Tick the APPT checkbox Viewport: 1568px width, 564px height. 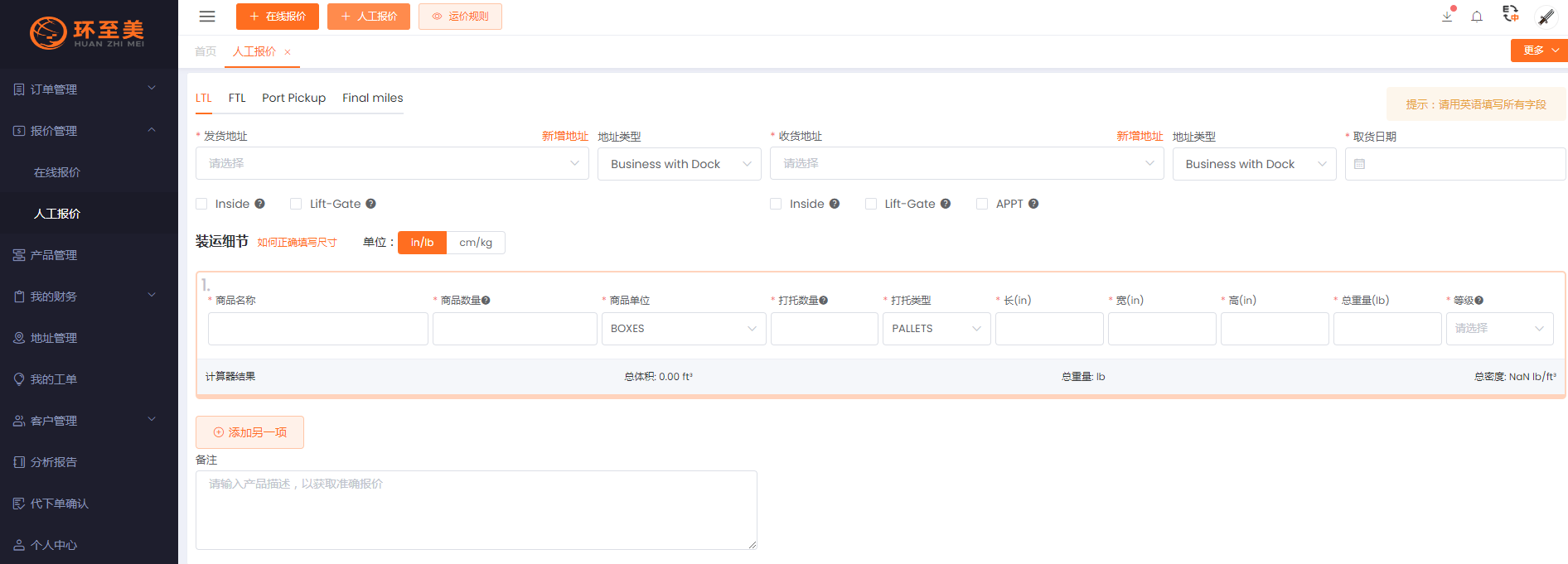(982, 204)
